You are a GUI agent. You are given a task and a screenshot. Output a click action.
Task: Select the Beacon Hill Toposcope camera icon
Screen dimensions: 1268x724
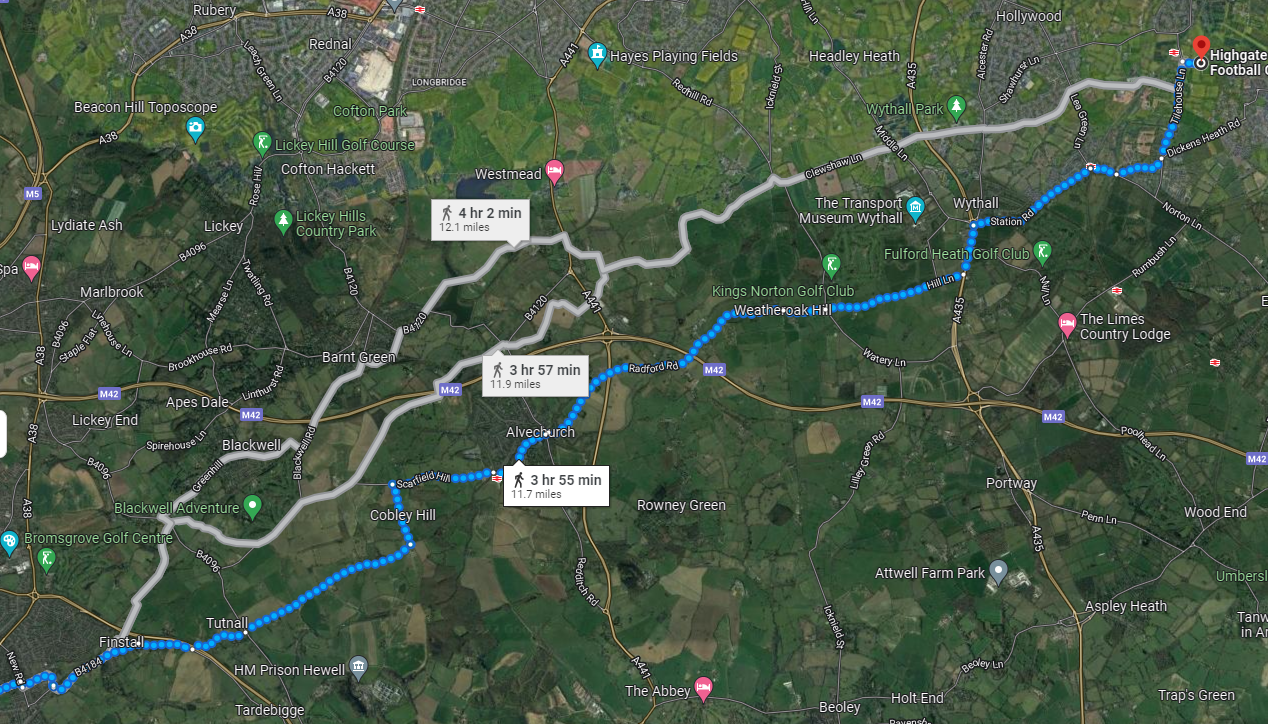point(195,127)
